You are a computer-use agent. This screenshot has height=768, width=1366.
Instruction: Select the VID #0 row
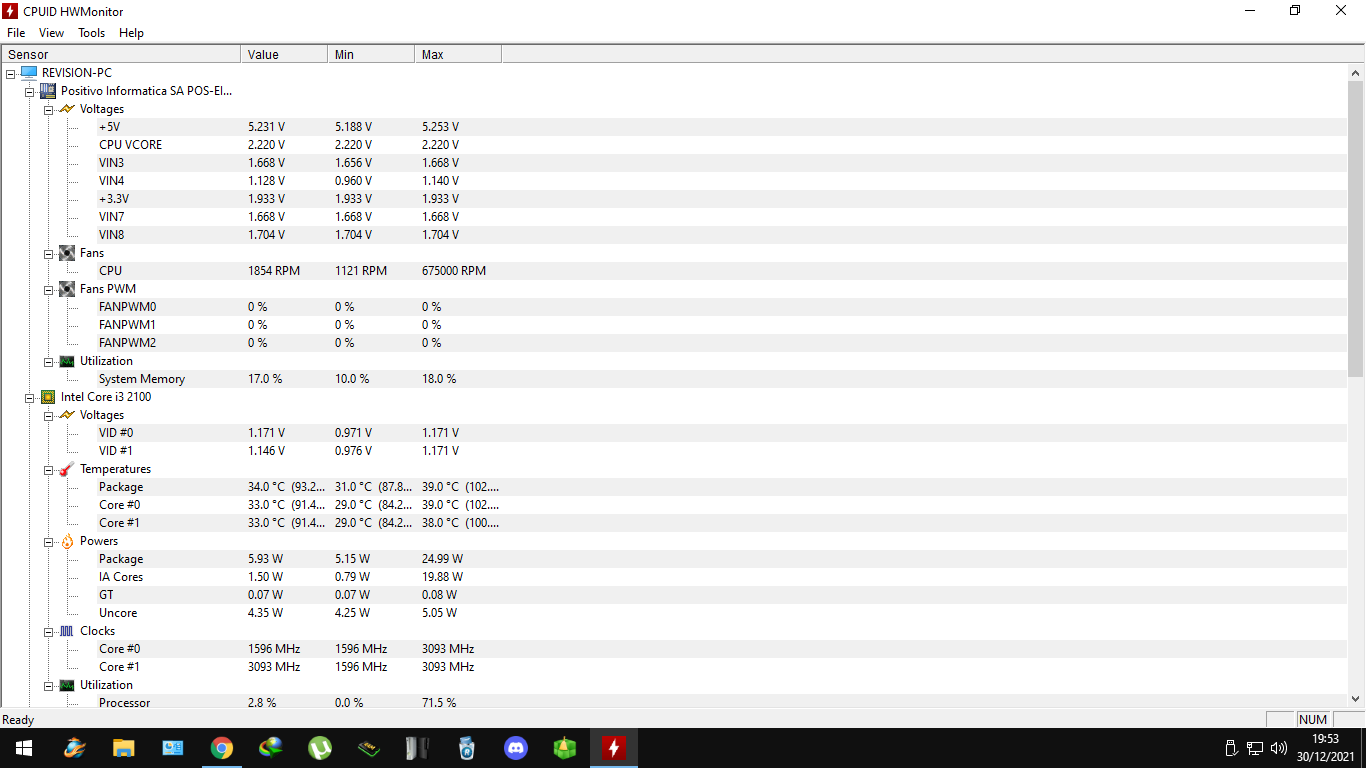(673, 433)
